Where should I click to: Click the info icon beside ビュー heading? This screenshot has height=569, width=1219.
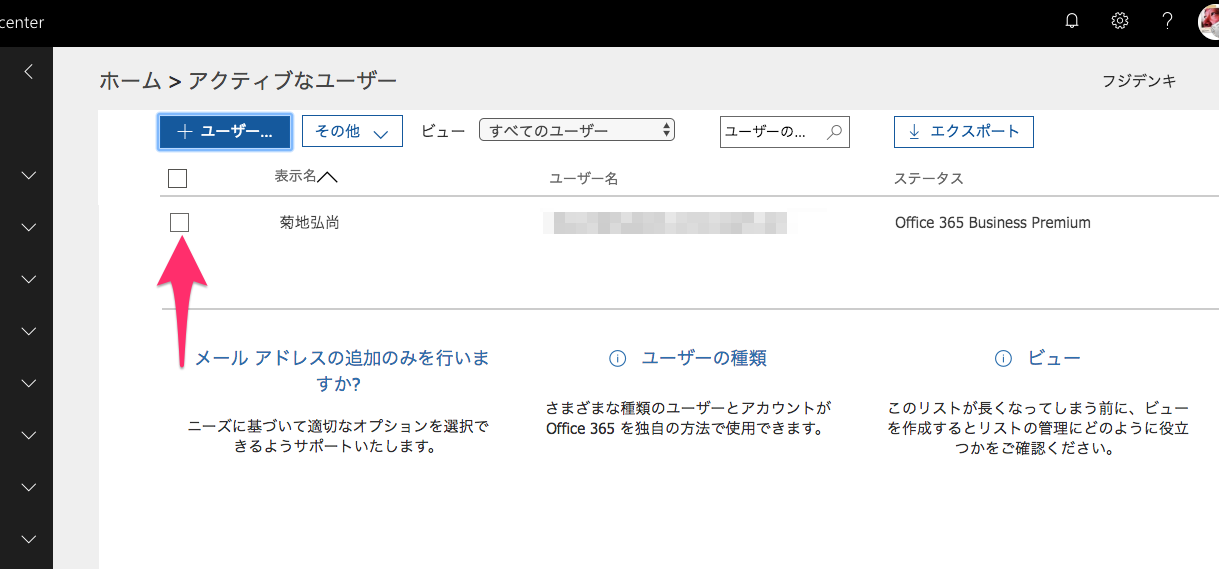(x=1003, y=359)
